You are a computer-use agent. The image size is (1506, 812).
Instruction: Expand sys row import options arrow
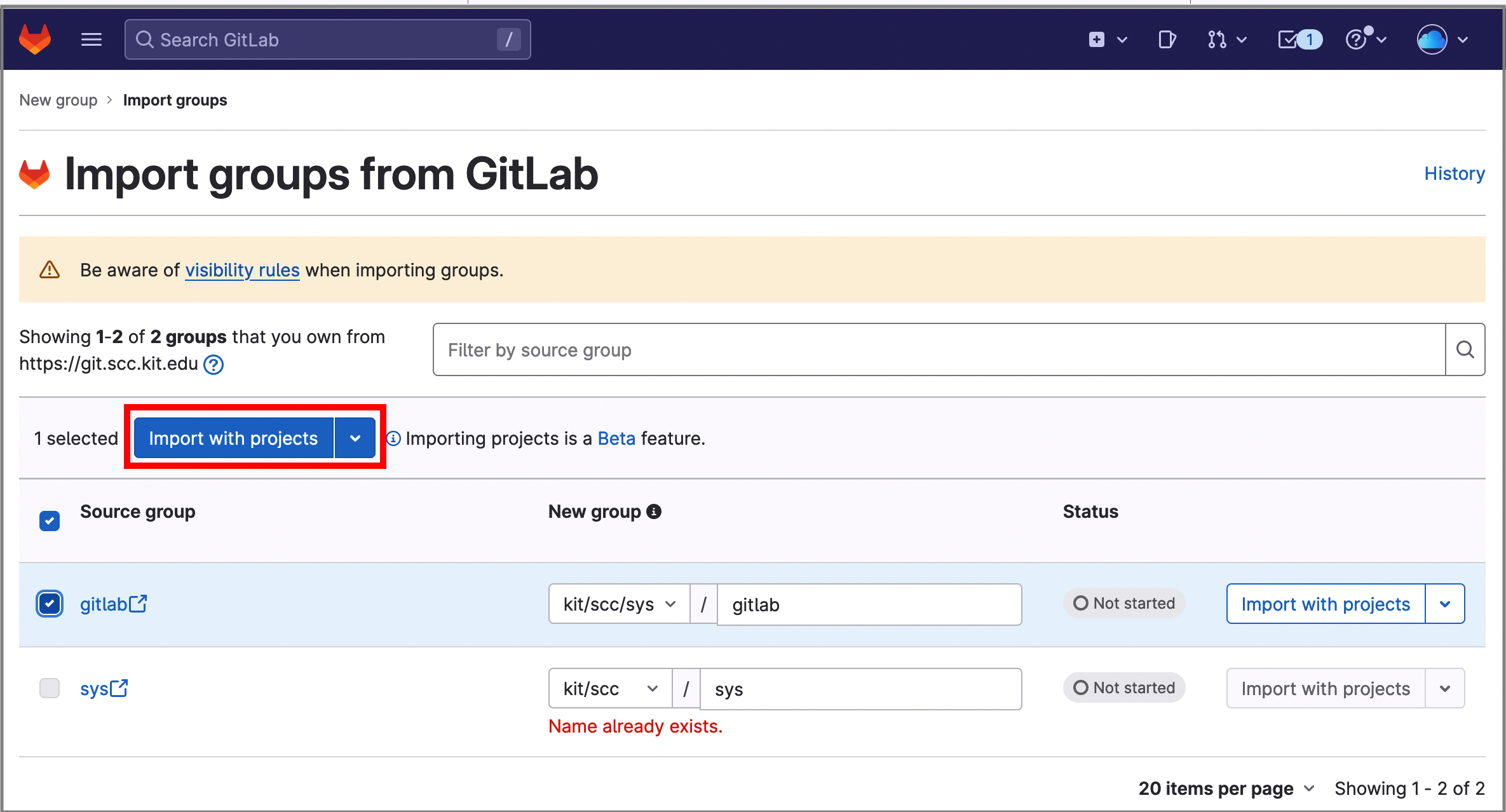pos(1445,688)
